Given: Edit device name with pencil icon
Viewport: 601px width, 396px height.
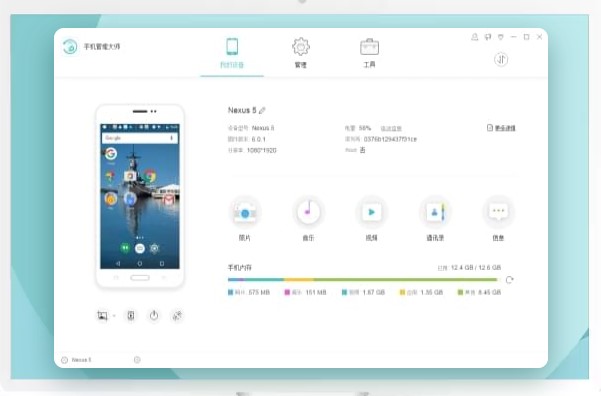Looking at the screenshot, I should click(262, 110).
